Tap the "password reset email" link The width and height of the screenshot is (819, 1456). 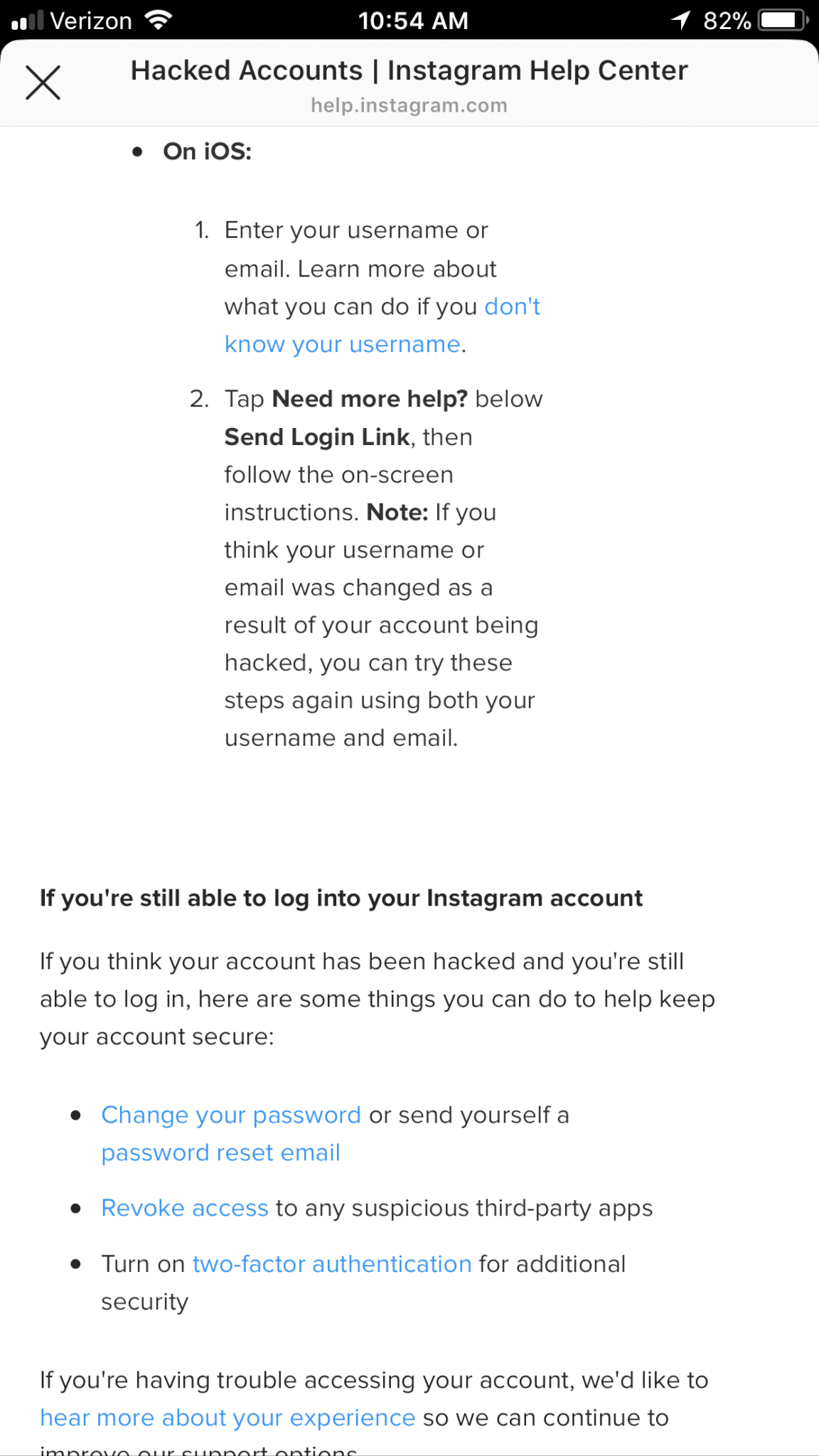(x=220, y=1152)
